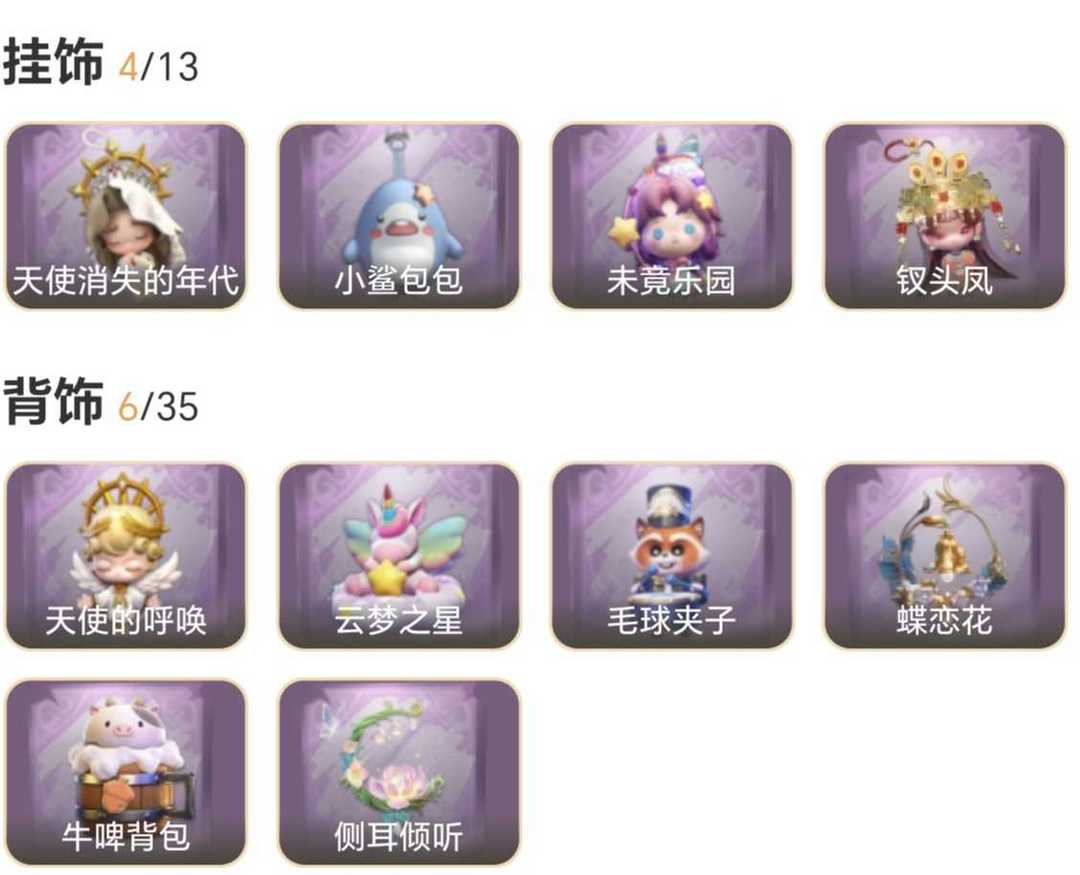
Task: Click the 6/35 back accessory count
Action: pyautogui.click(x=158, y=406)
